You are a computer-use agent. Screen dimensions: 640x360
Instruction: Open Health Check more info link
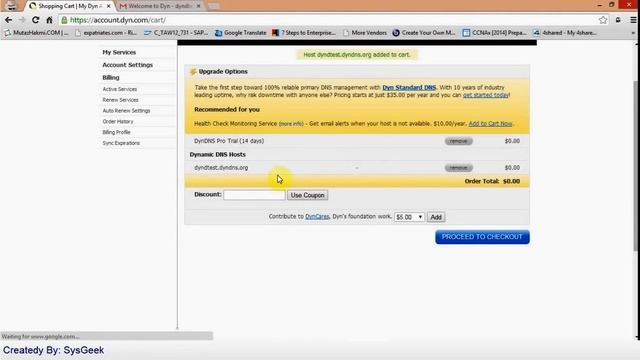click(x=291, y=124)
